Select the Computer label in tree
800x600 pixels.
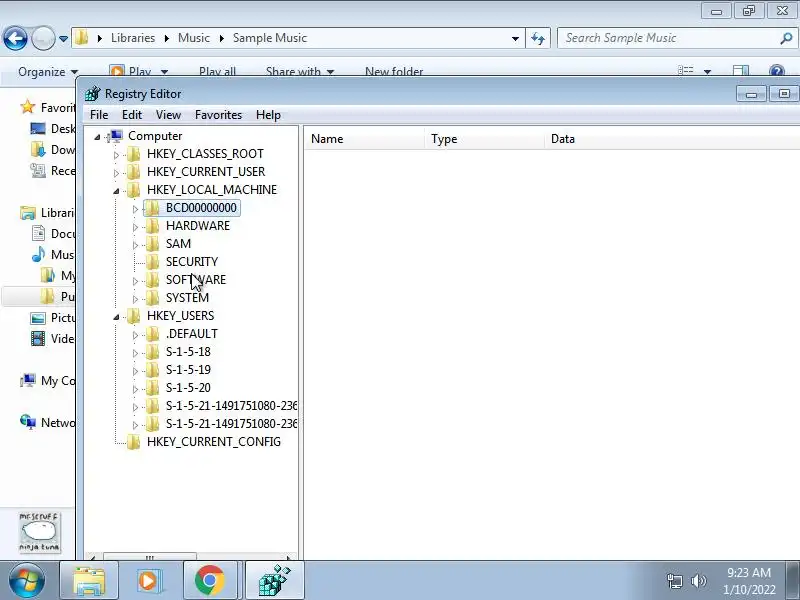155,136
